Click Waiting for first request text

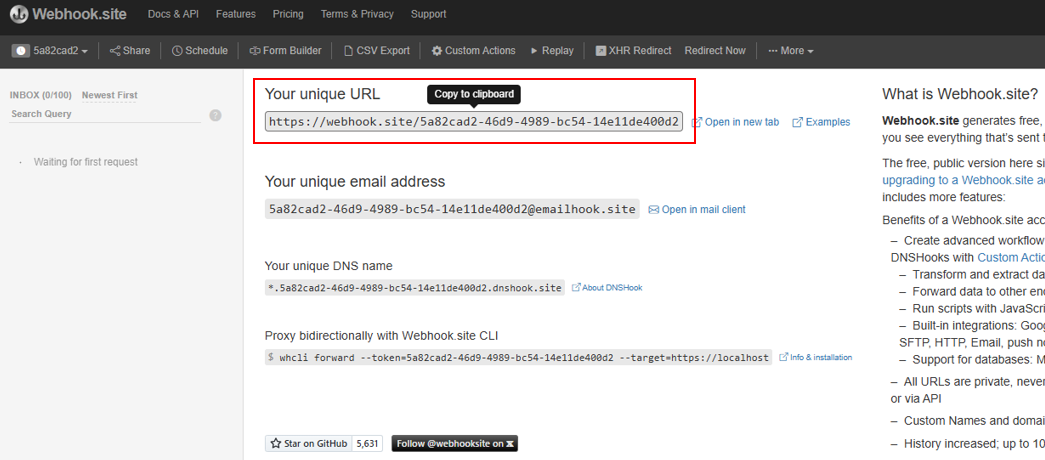(x=86, y=162)
